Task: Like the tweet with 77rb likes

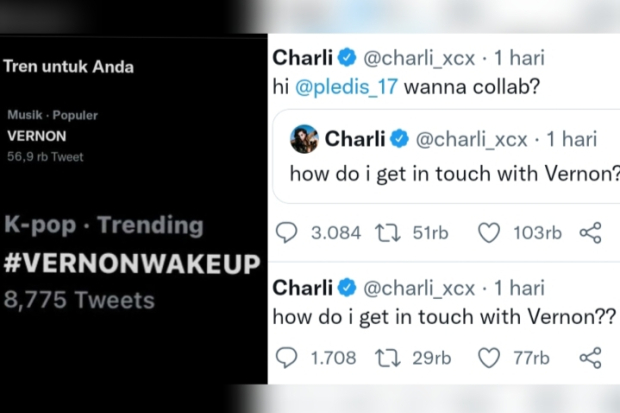Action: (488, 357)
